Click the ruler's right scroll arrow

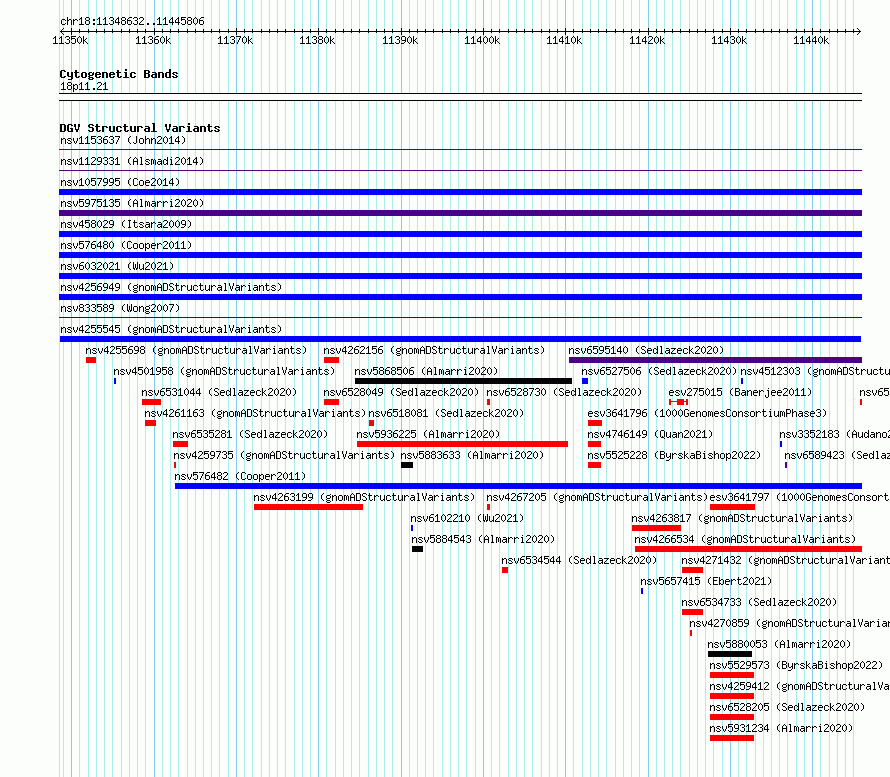tap(859, 31)
